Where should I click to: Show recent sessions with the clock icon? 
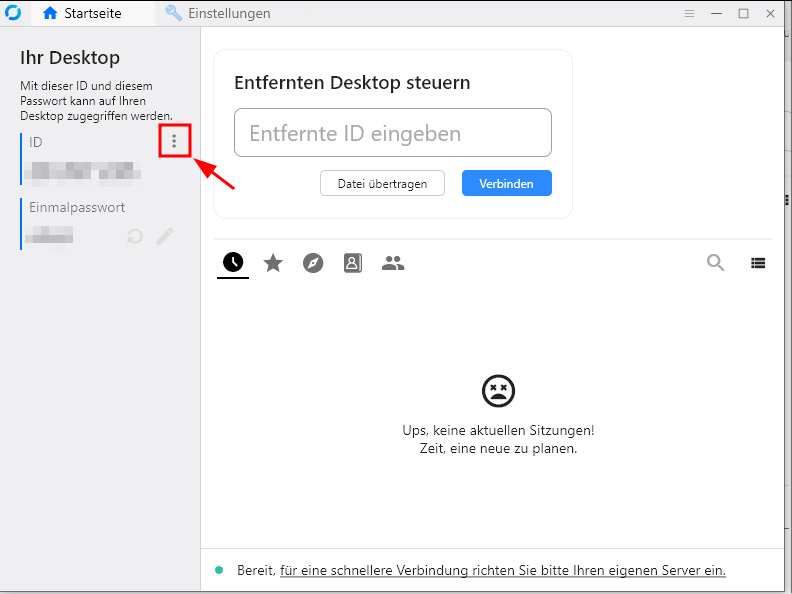tap(233, 263)
